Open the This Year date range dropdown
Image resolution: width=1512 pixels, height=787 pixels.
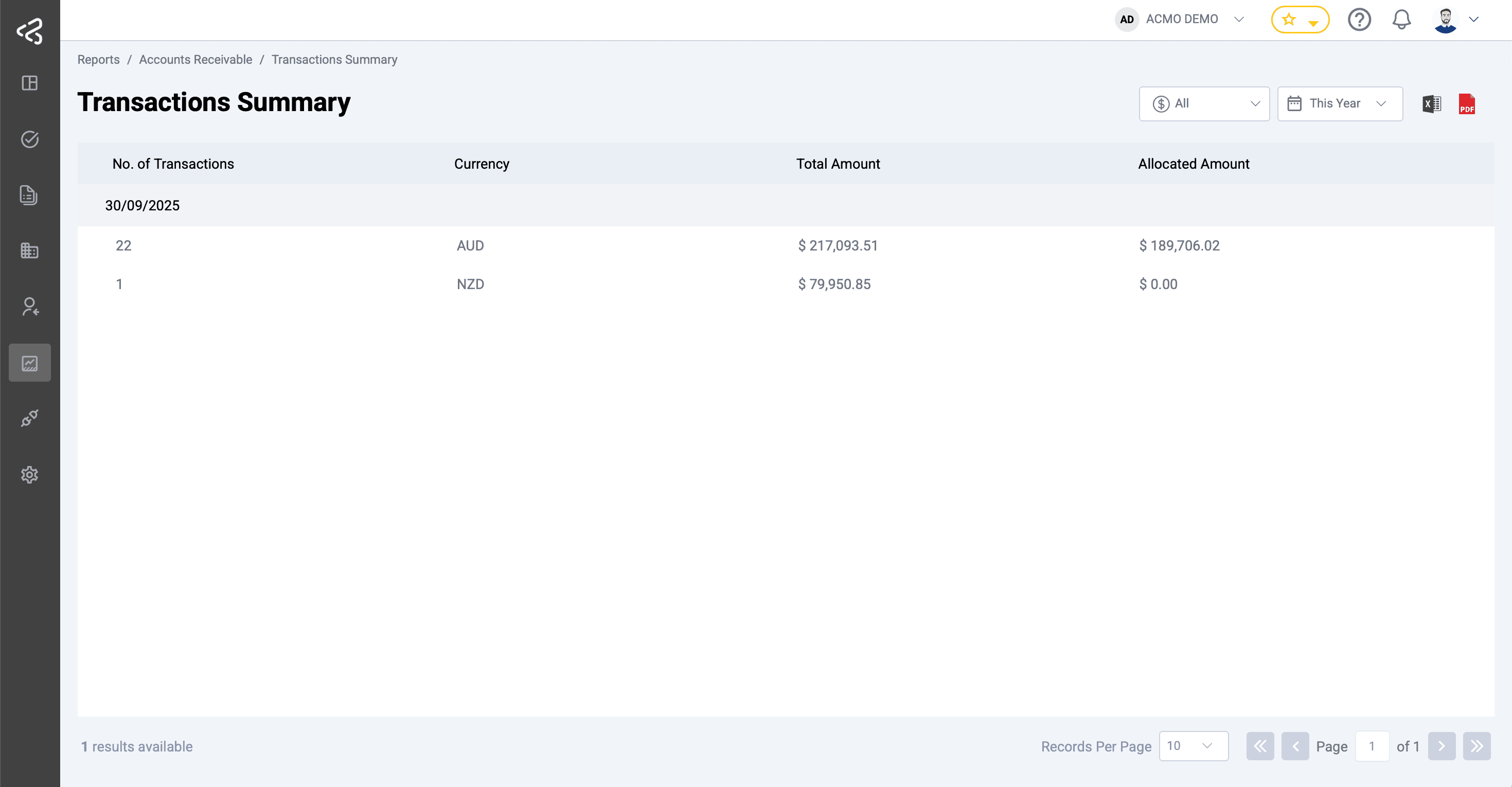pyautogui.click(x=1340, y=103)
